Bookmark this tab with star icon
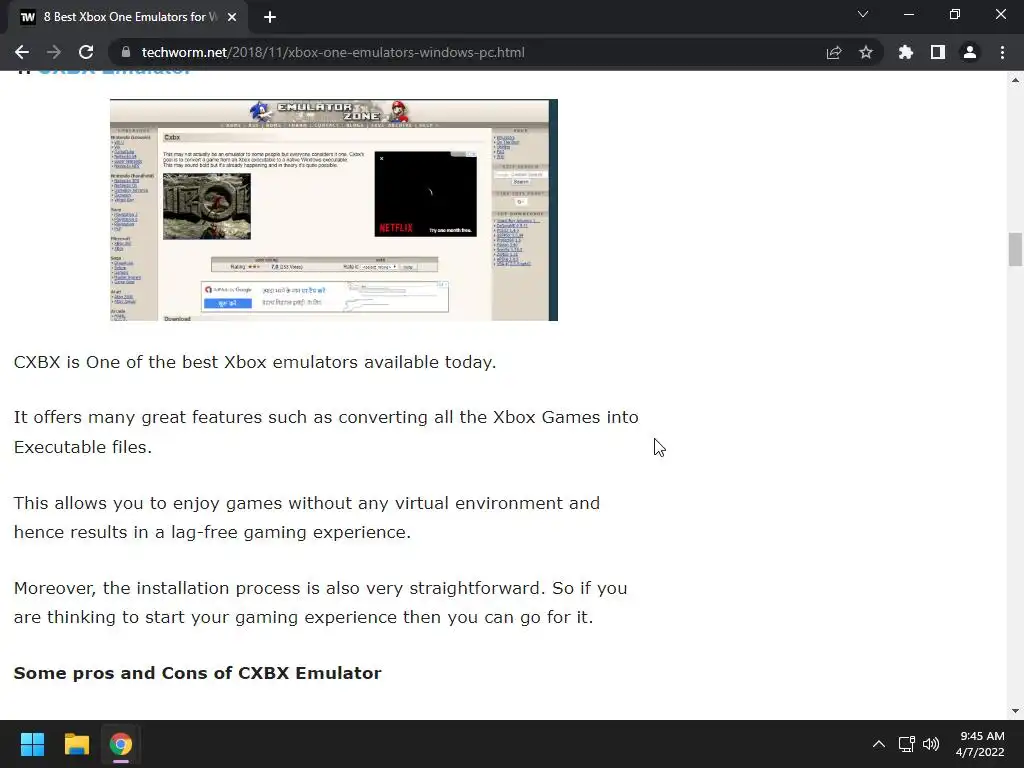Screen dimensions: 1024x768 pos(866,52)
